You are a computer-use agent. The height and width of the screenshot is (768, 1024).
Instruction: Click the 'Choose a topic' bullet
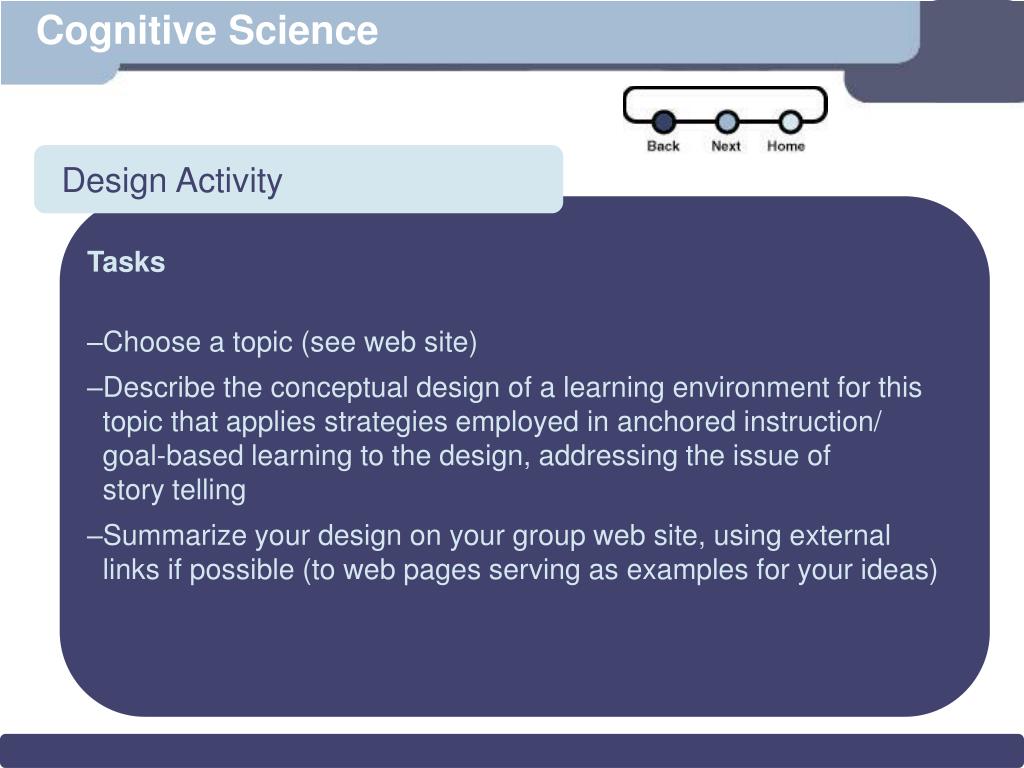click(281, 342)
